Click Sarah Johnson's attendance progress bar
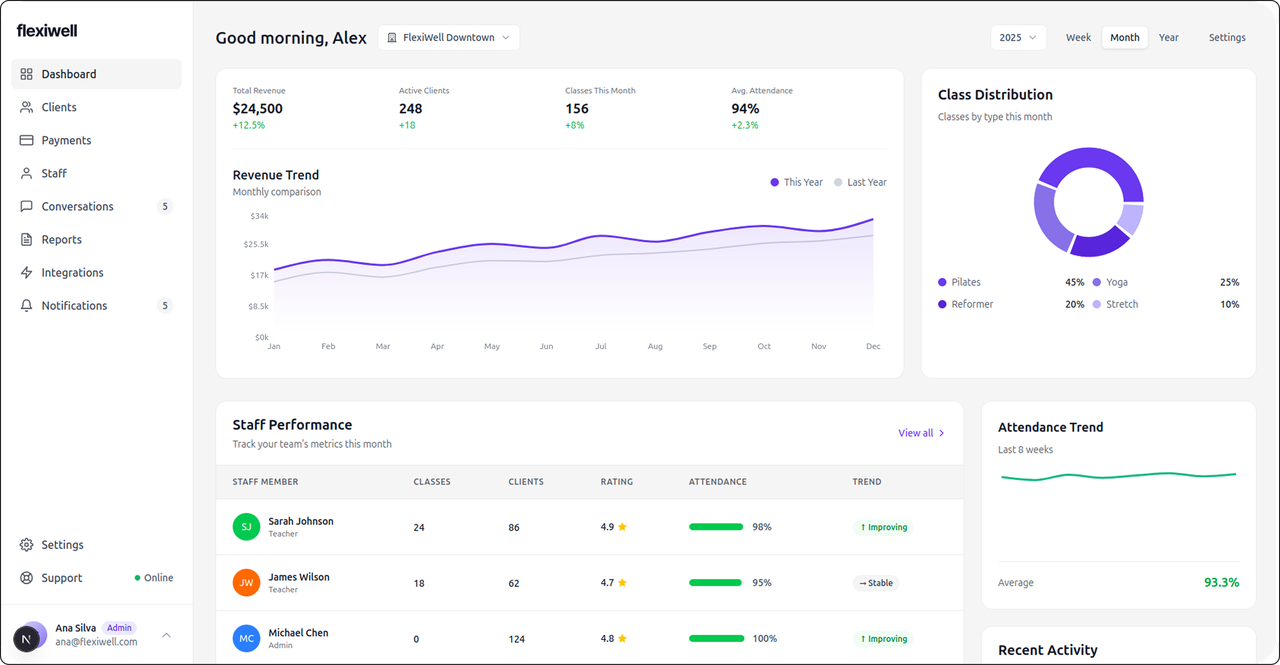This screenshot has width=1280, height=665. (715, 526)
